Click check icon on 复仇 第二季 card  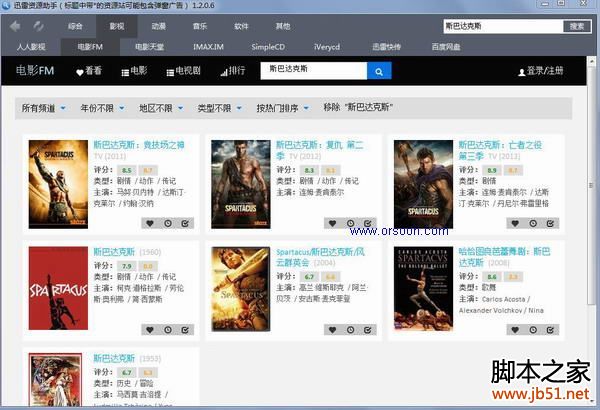point(368,223)
